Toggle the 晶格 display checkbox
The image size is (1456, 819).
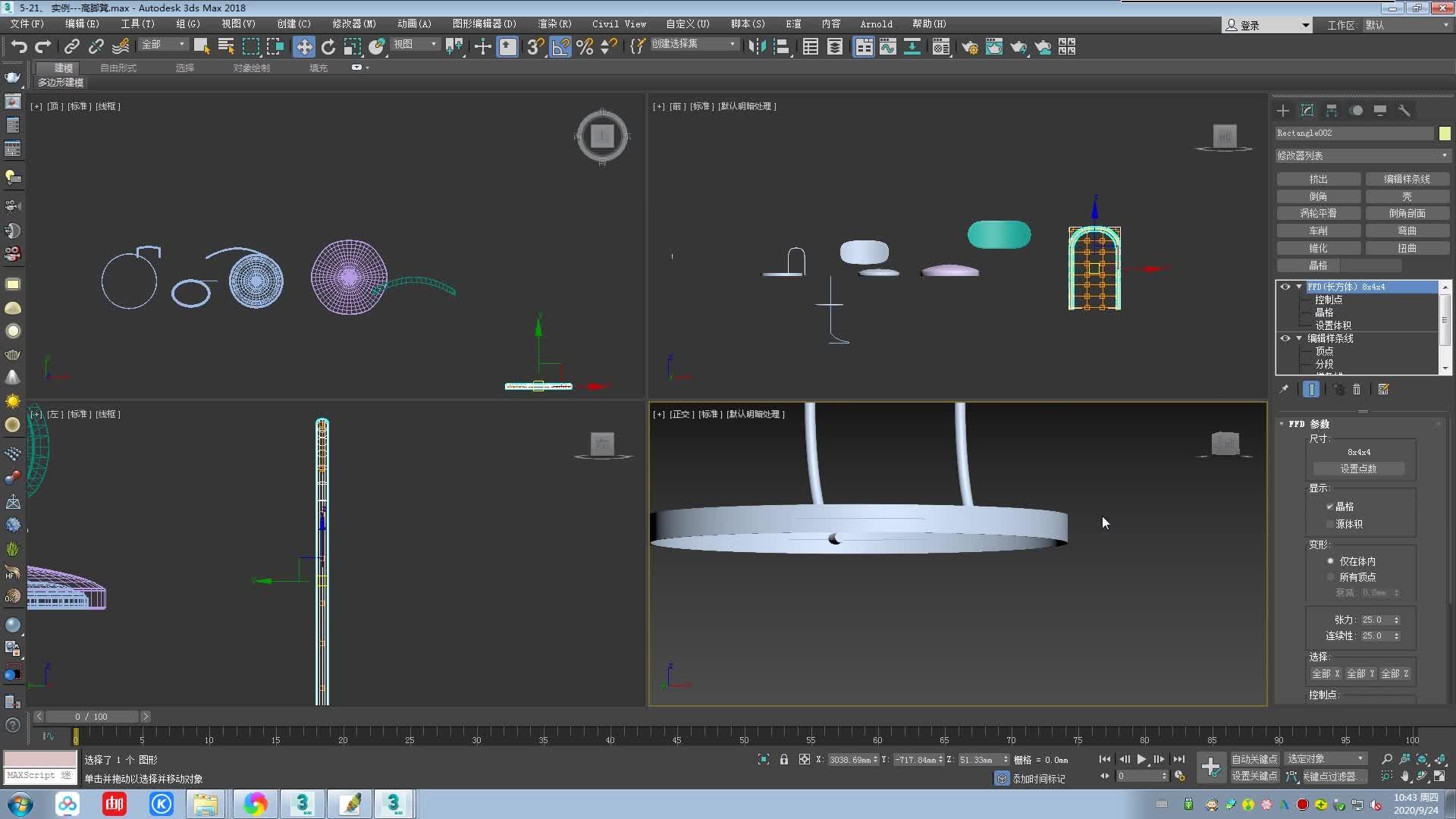click(1329, 507)
